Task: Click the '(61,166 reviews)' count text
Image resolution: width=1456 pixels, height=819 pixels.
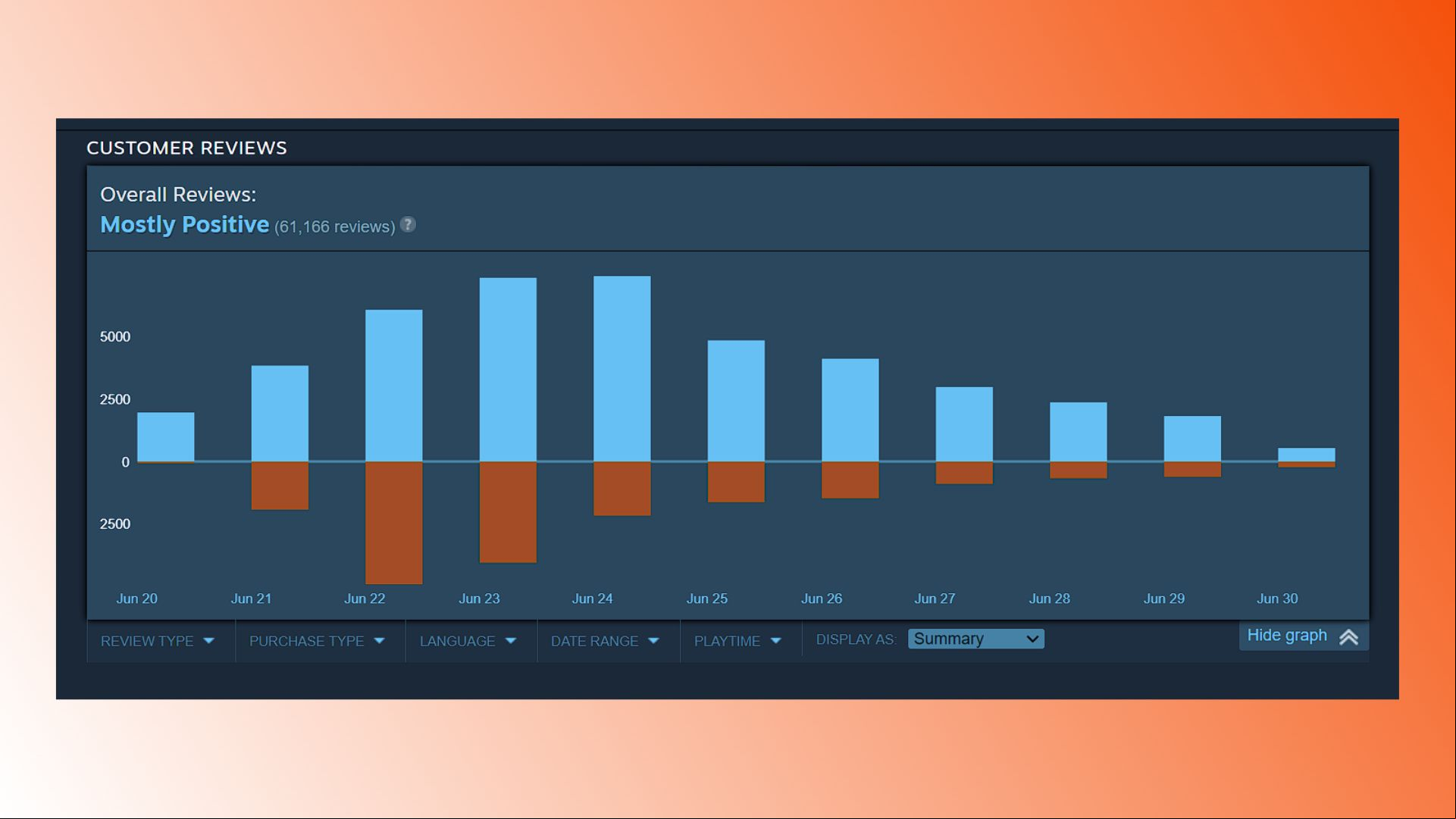Action: point(334,227)
